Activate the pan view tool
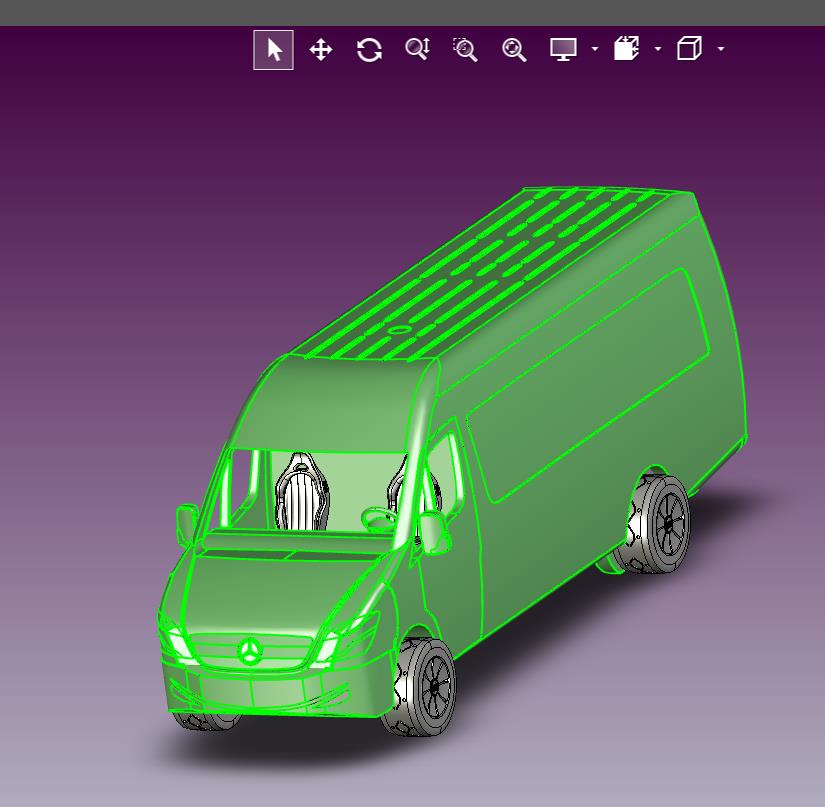825x807 pixels. coord(321,50)
